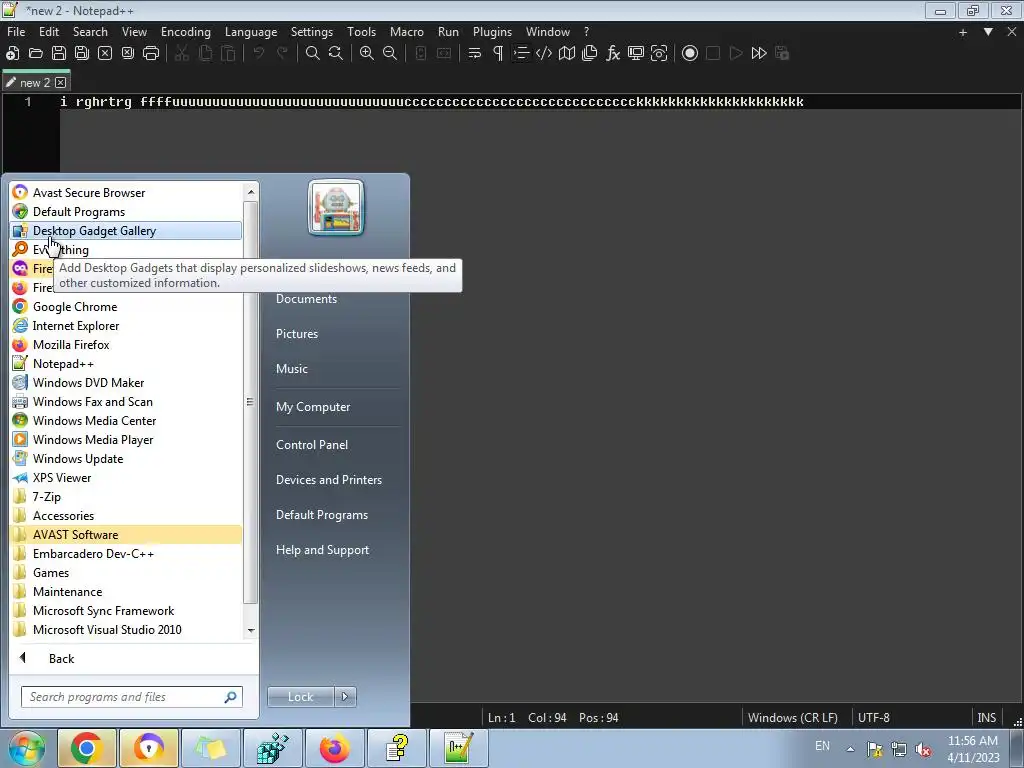Toggle INS overwrite mode in status bar
Screen dimensions: 1024x768
pos(986,718)
